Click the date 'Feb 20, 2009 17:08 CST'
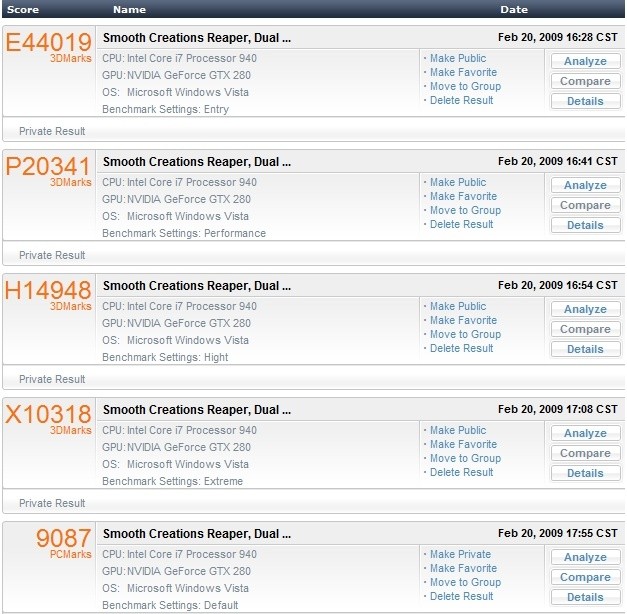Image resolution: width=627 pixels, height=614 pixels. click(x=557, y=410)
